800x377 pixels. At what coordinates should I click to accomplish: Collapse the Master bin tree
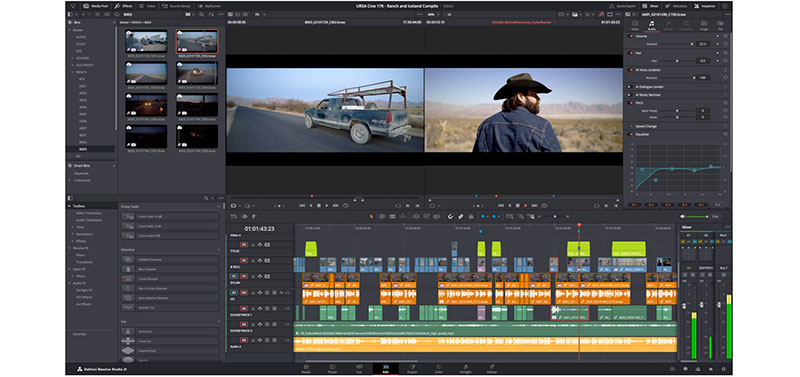69,30
